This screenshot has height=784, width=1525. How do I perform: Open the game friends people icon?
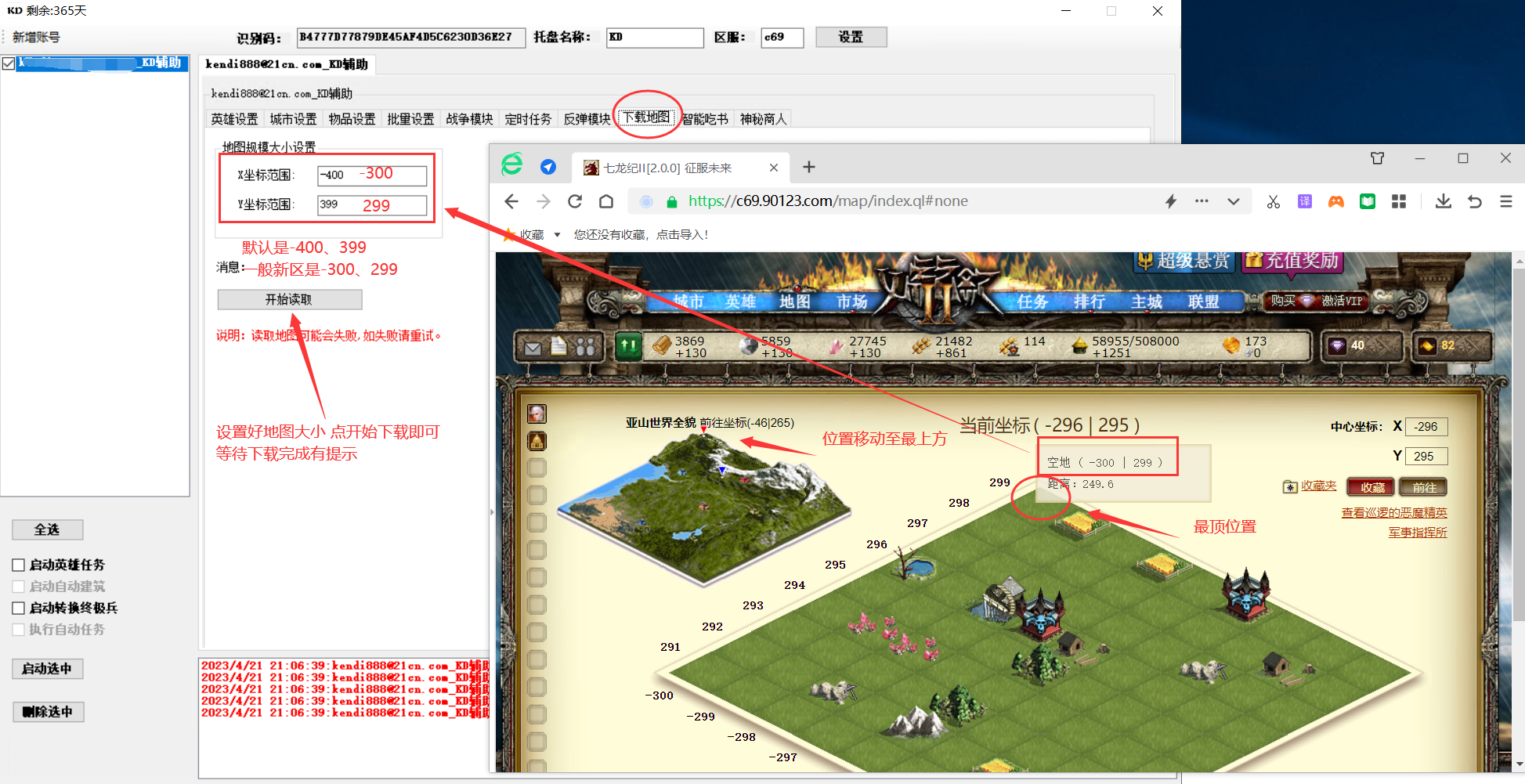[585, 346]
